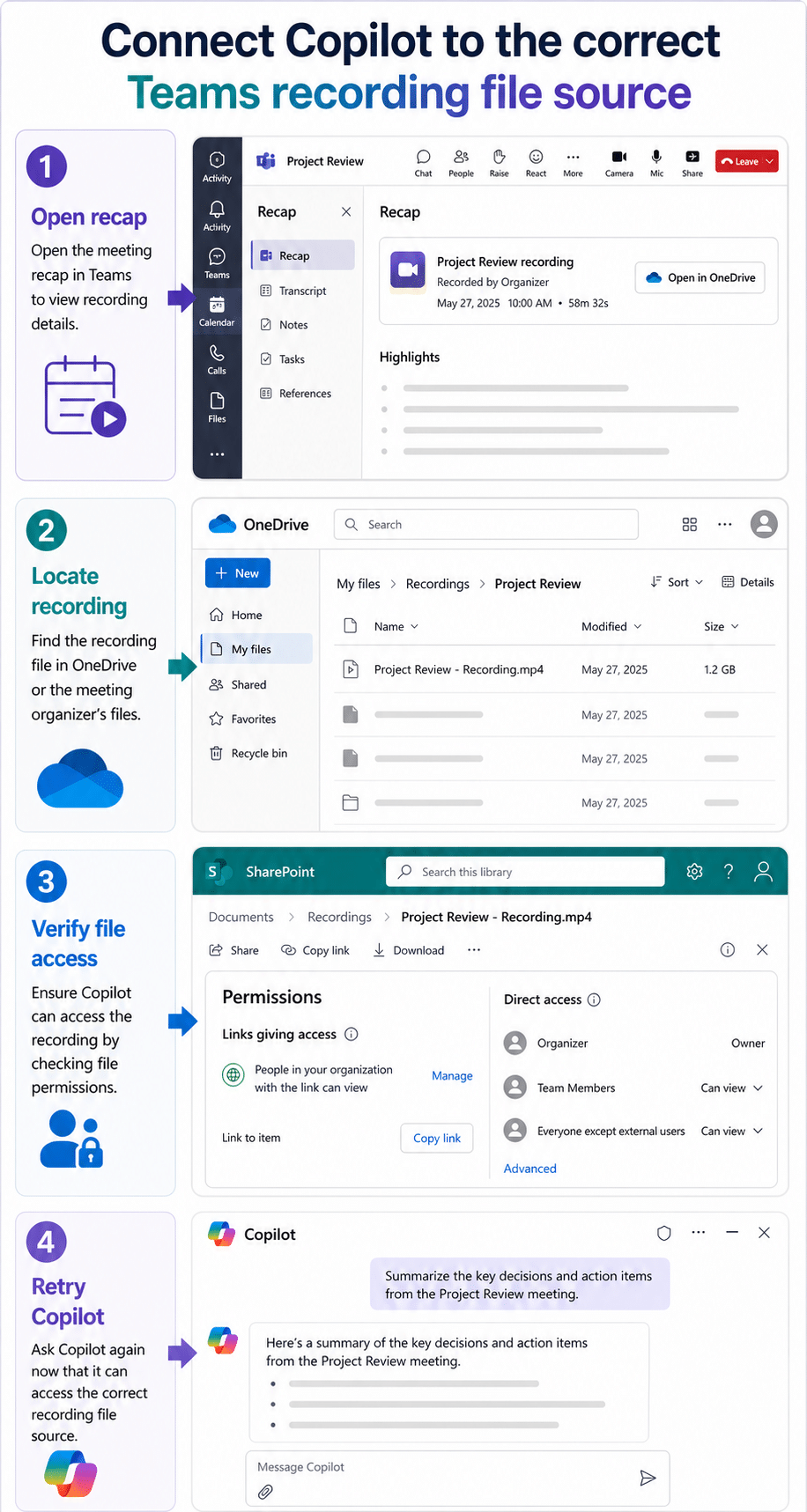
Task: Close the Recap side panel
Action: pos(346,211)
